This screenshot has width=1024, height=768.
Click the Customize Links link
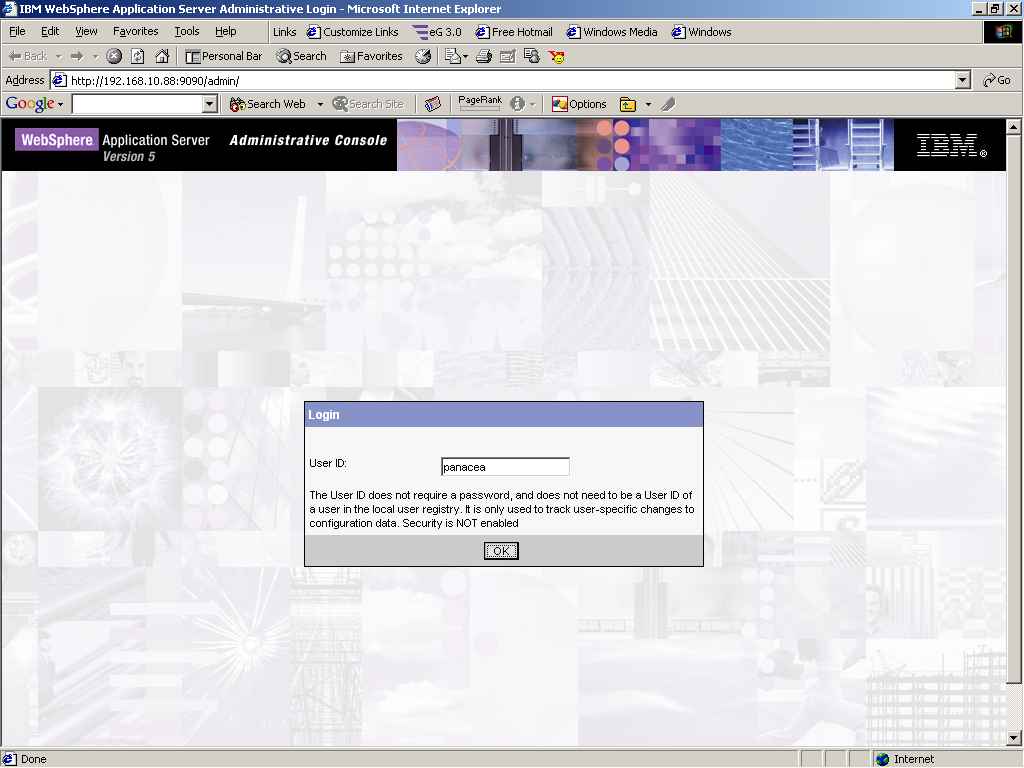[353, 32]
